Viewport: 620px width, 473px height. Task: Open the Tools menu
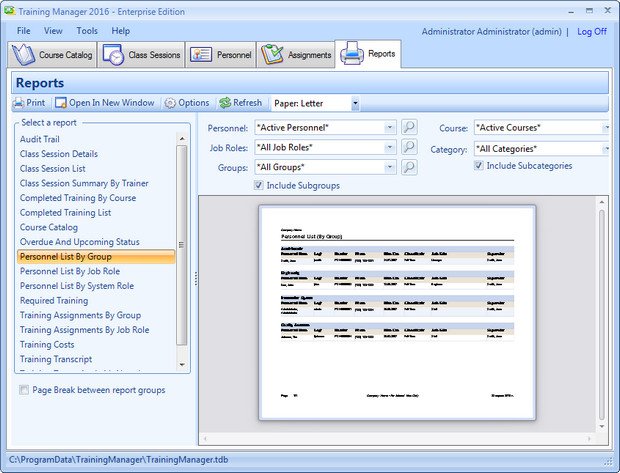[87, 31]
